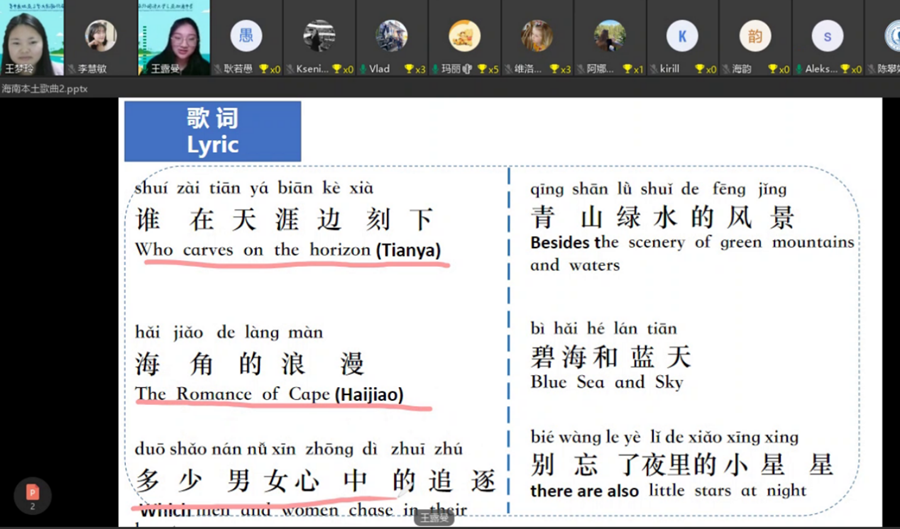
Task: Click pinyin 'bì hǎi hé lán tiān'
Action: [x=603, y=329]
